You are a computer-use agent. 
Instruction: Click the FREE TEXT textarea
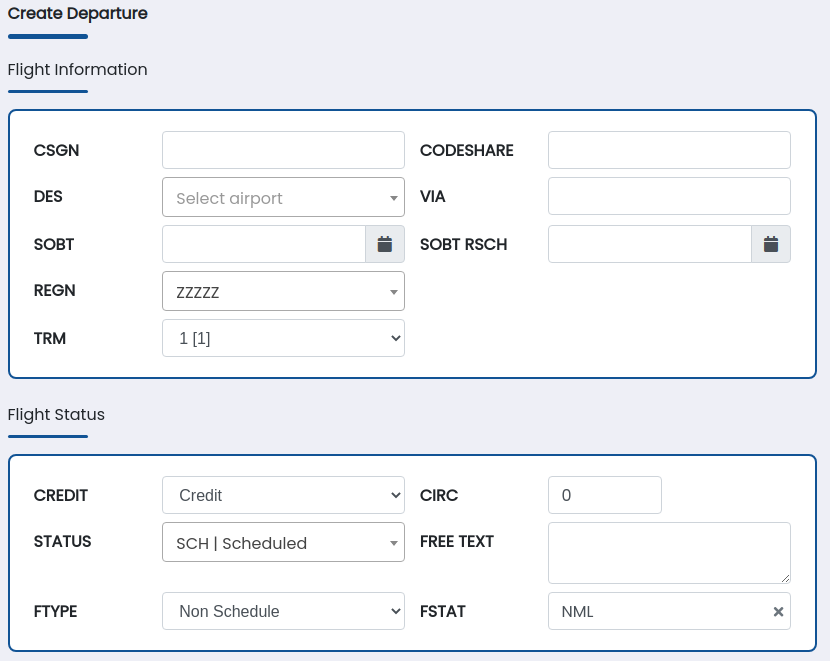point(669,552)
